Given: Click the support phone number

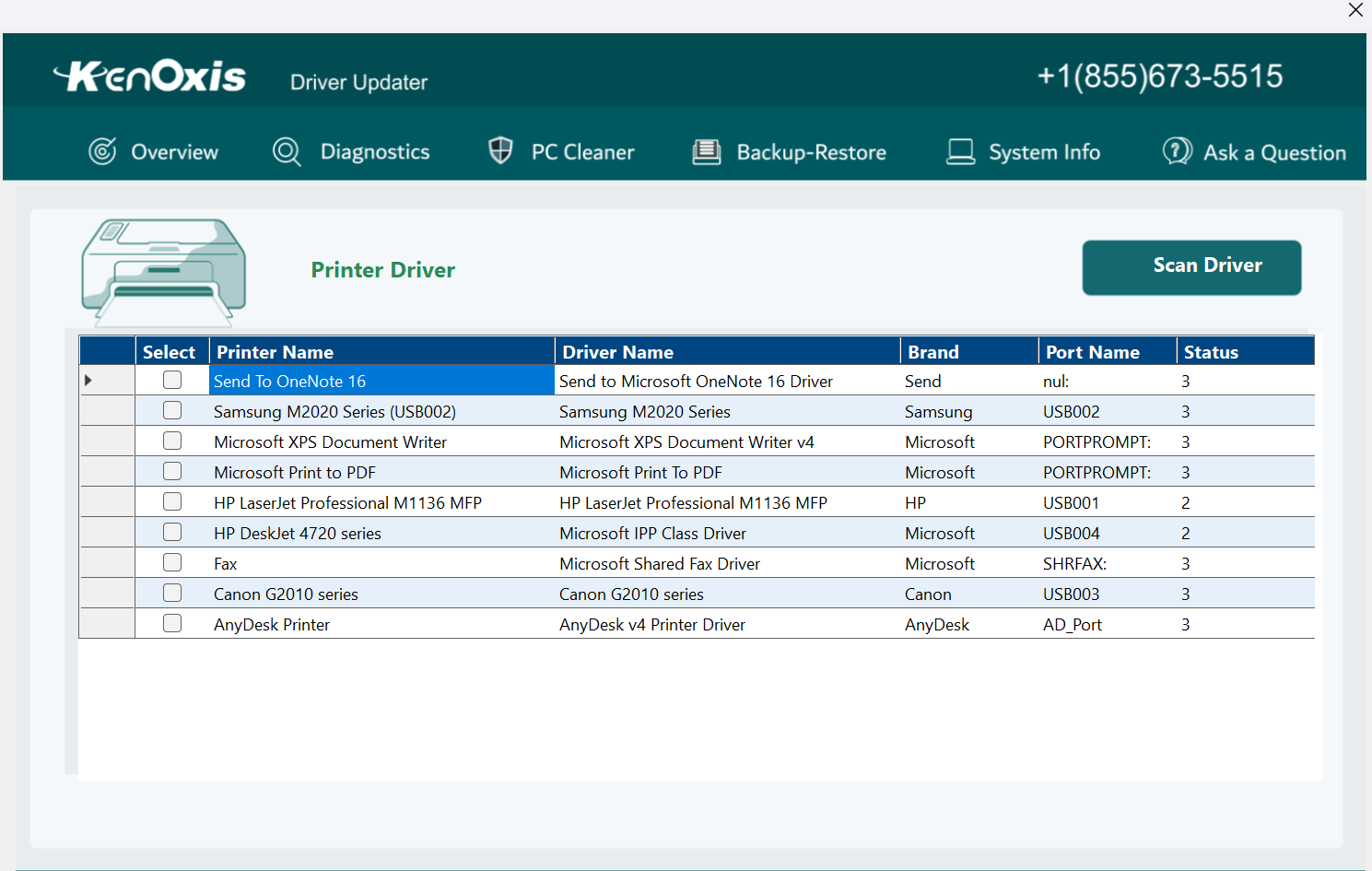Looking at the screenshot, I should [1161, 76].
